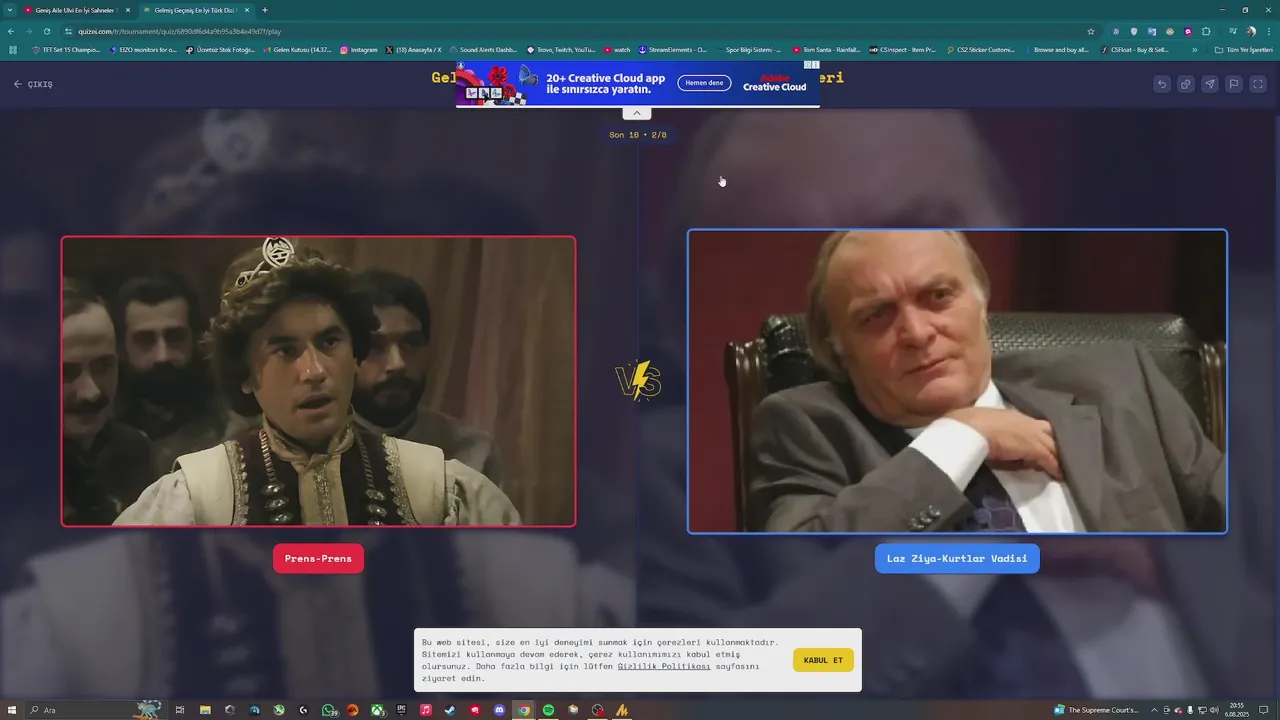This screenshot has height=720, width=1280.
Task: Open the Windows Start menu
Action: (12, 710)
